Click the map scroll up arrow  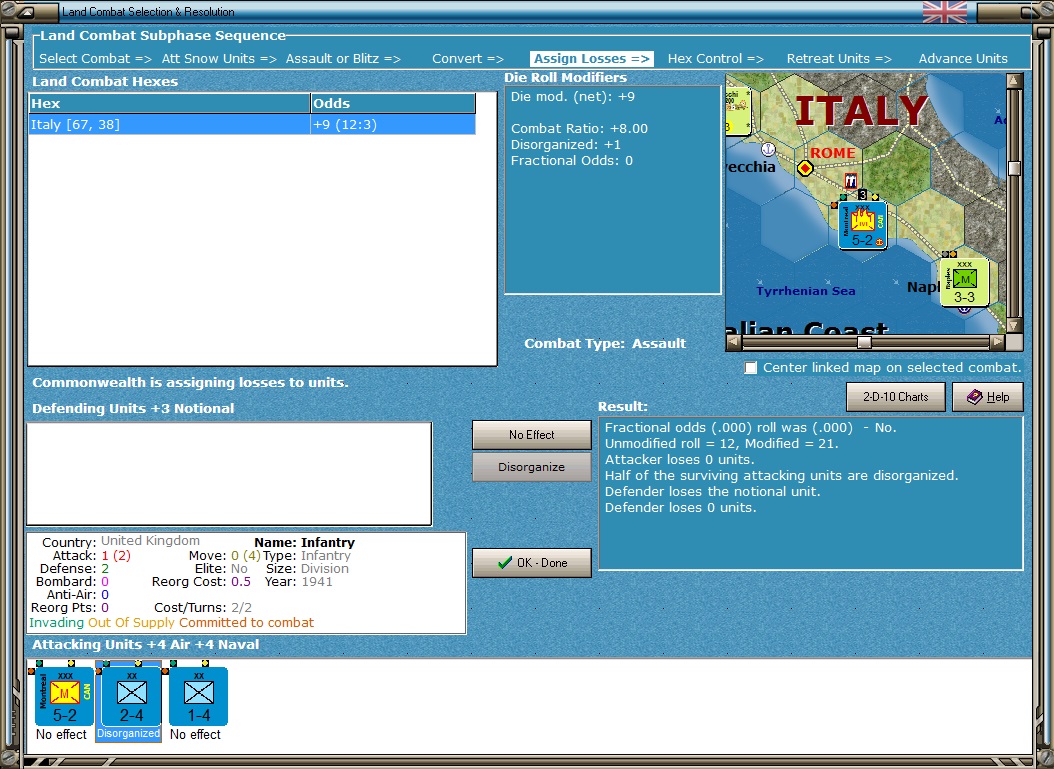point(1014,81)
